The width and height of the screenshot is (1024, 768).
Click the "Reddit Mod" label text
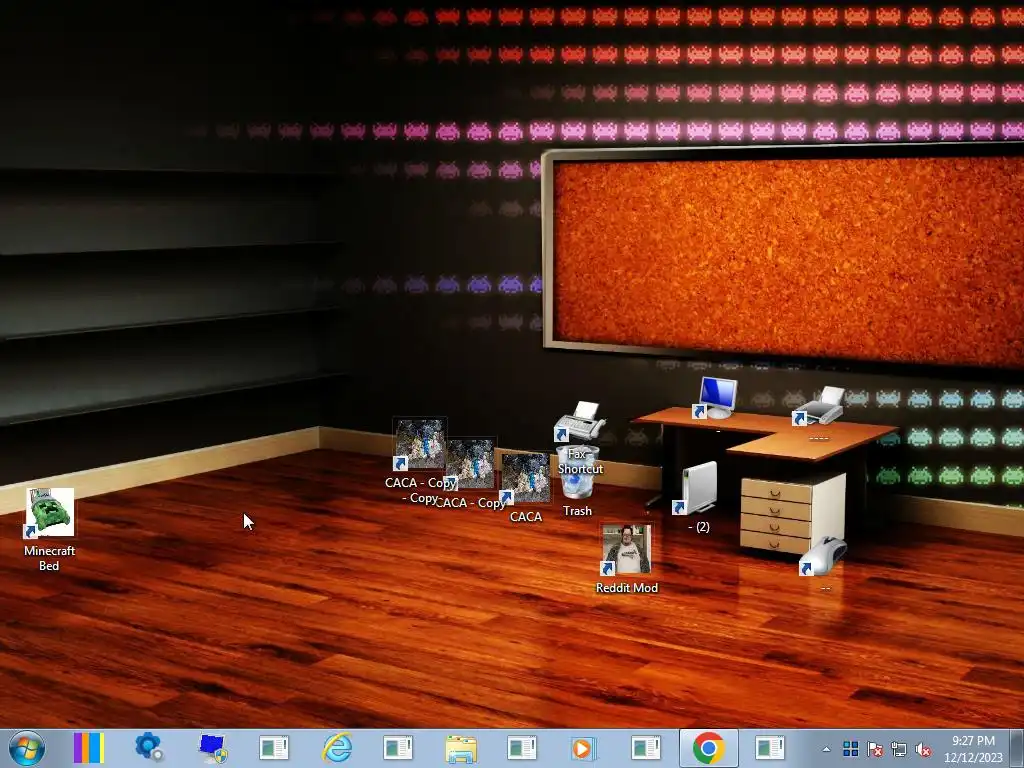pos(627,588)
